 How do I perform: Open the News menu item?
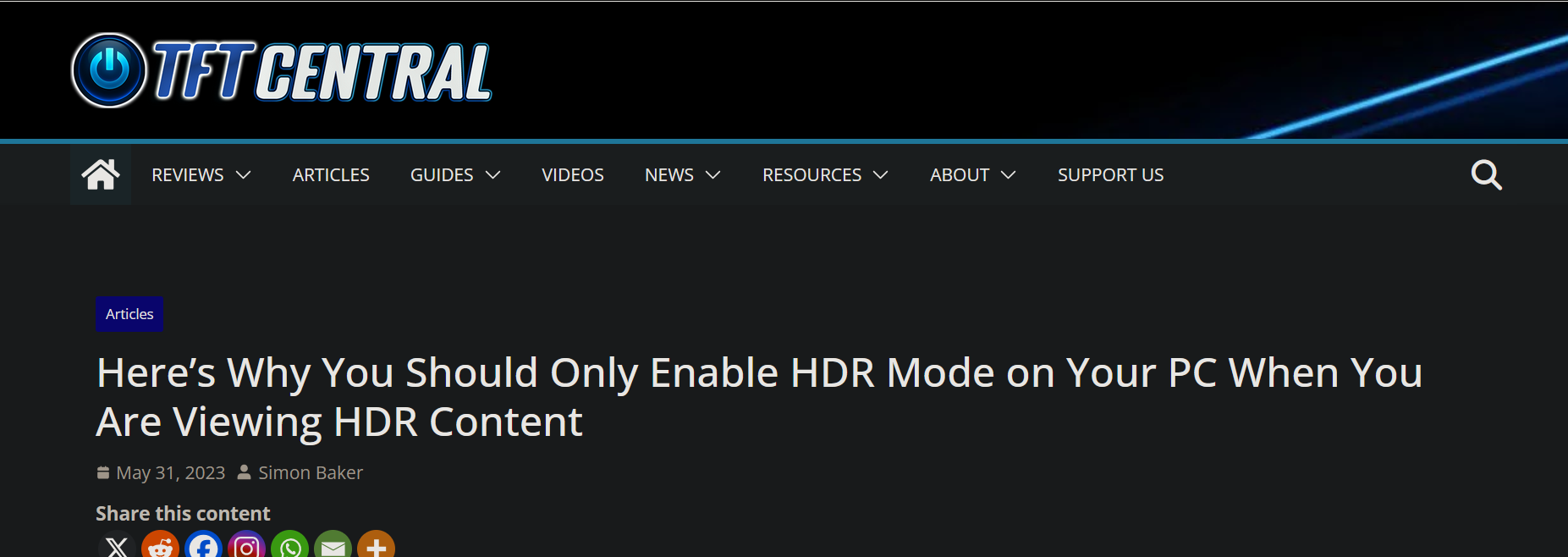point(669,175)
